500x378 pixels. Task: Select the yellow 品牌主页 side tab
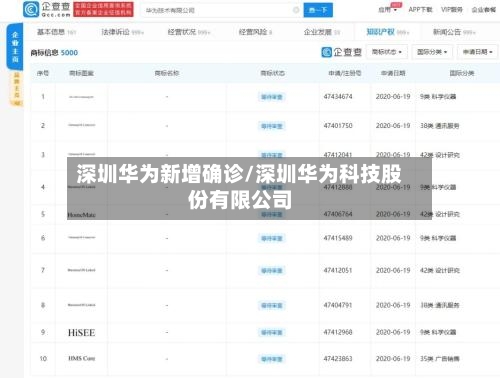coord(17,89)
